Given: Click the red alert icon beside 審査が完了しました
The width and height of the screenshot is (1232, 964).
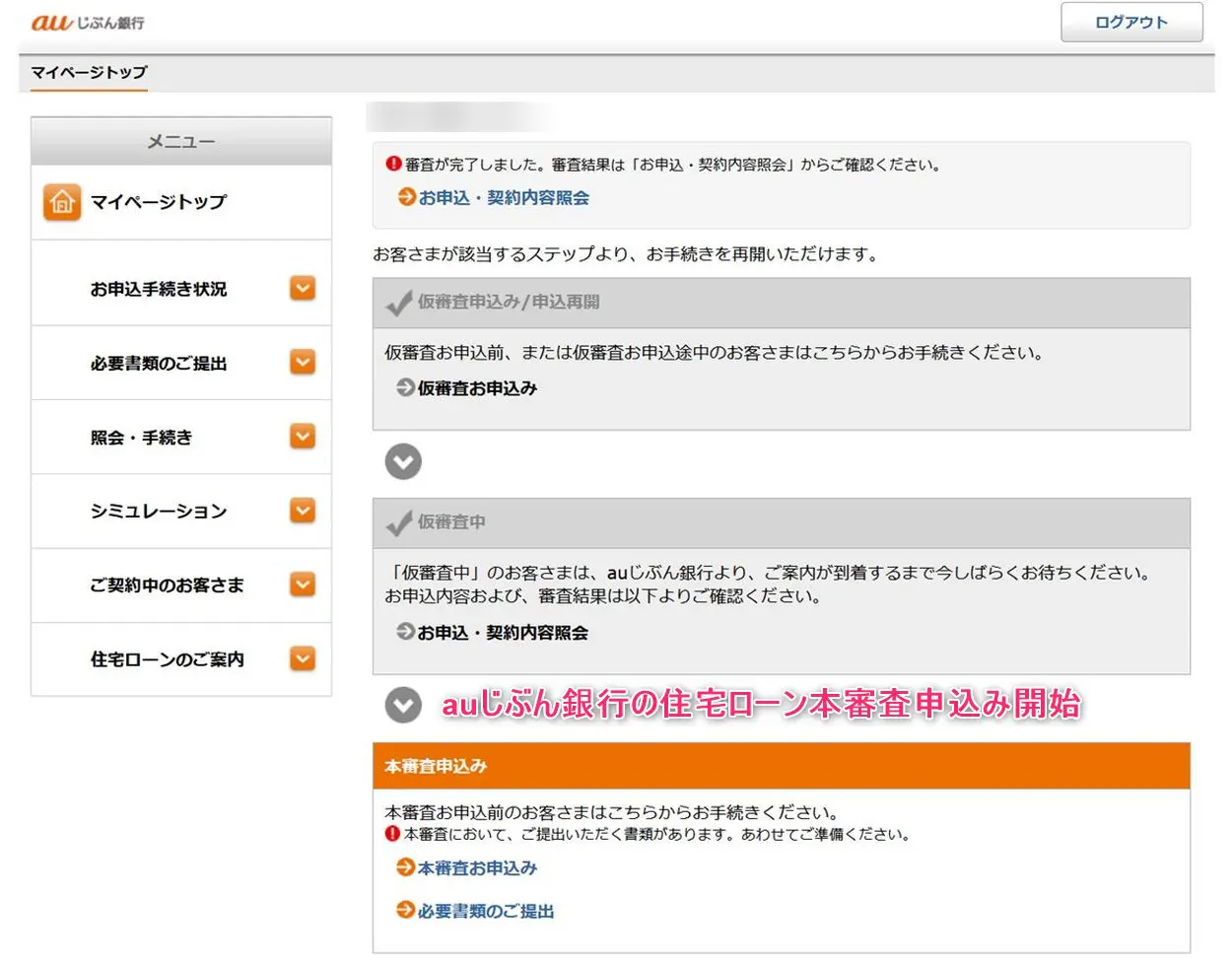Looking at the screenshot, I should [393, 165].
